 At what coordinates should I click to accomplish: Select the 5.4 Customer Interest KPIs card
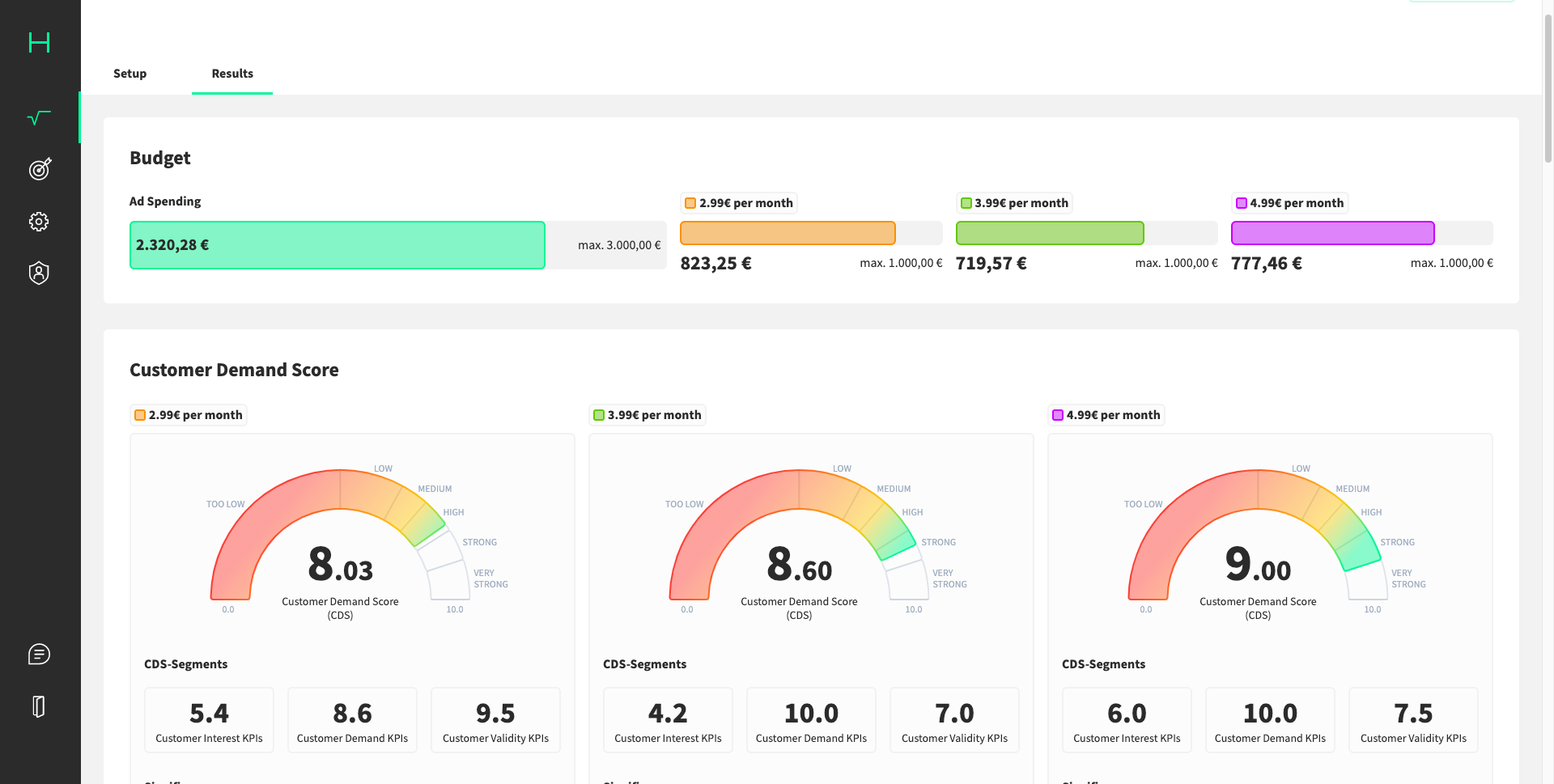click(209, 720)
